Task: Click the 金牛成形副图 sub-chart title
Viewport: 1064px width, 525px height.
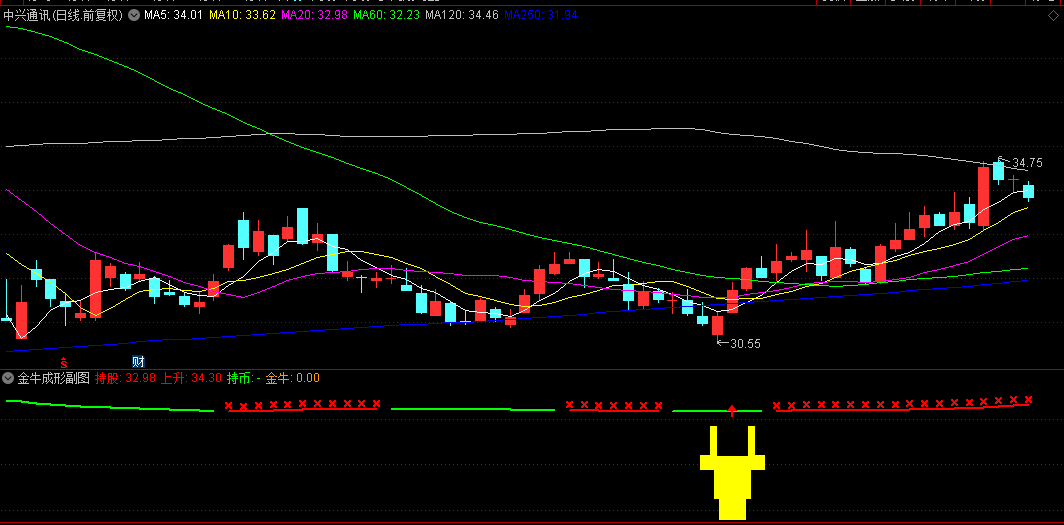Action: point(54,378)
